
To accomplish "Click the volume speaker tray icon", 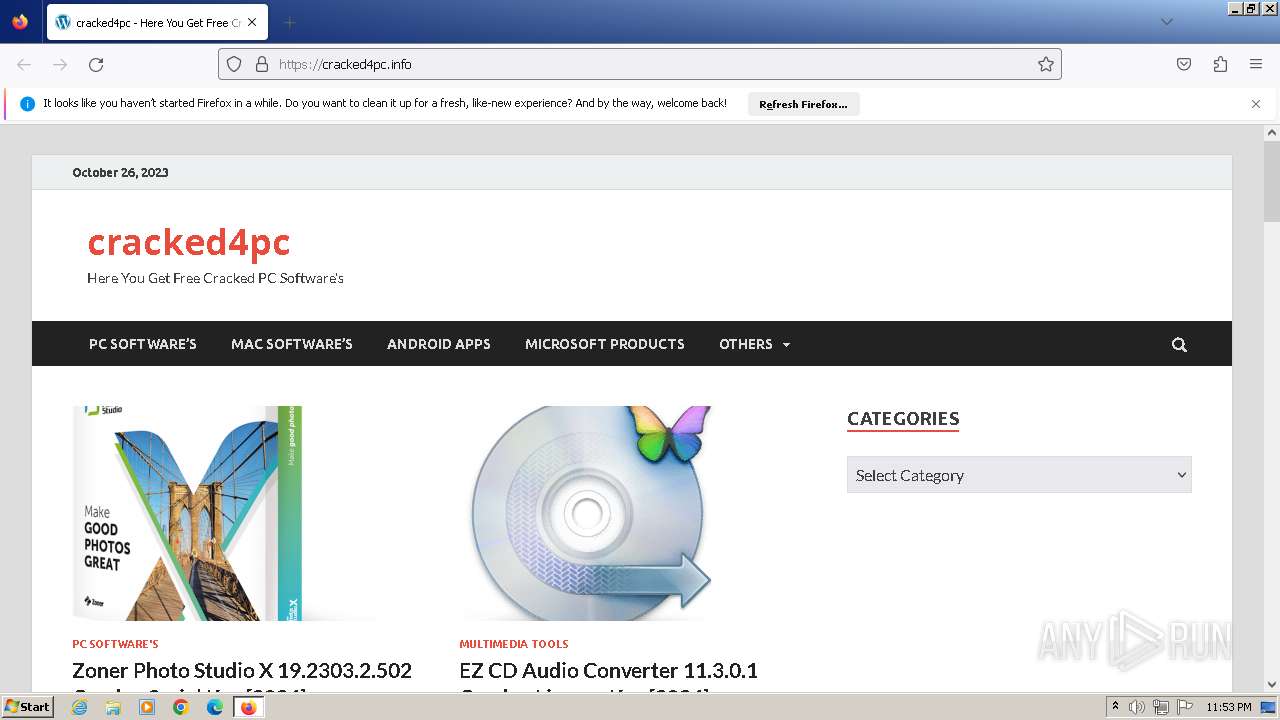I will tap(1137, 707).
